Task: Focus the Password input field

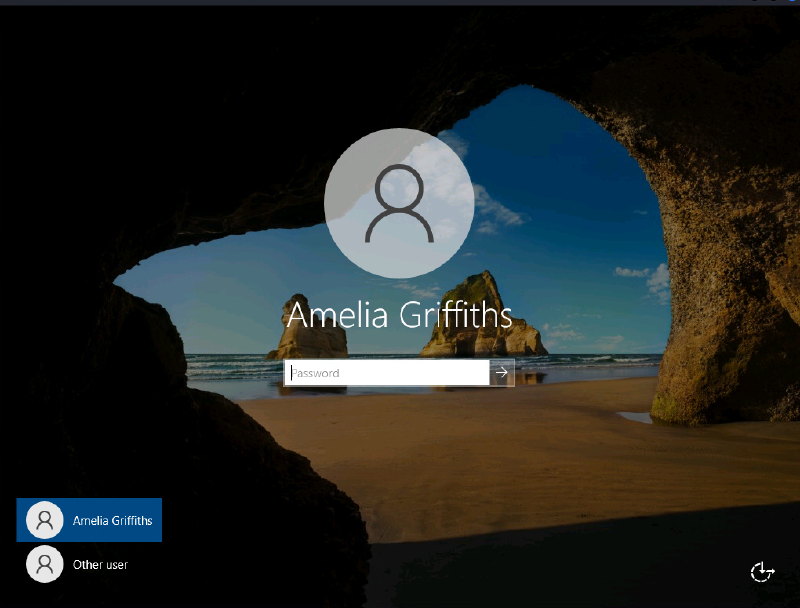Action: click(x=387, y=373)
